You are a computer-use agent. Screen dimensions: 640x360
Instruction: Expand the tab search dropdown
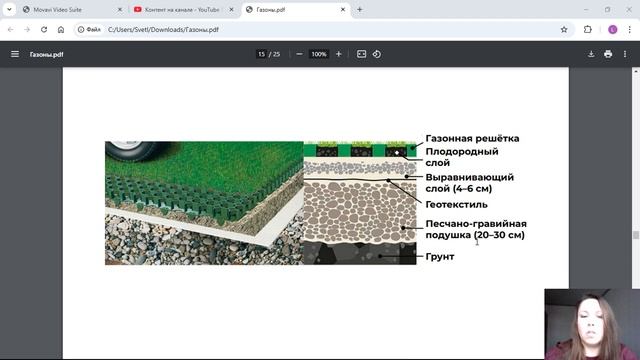click(x=9, y=9)
